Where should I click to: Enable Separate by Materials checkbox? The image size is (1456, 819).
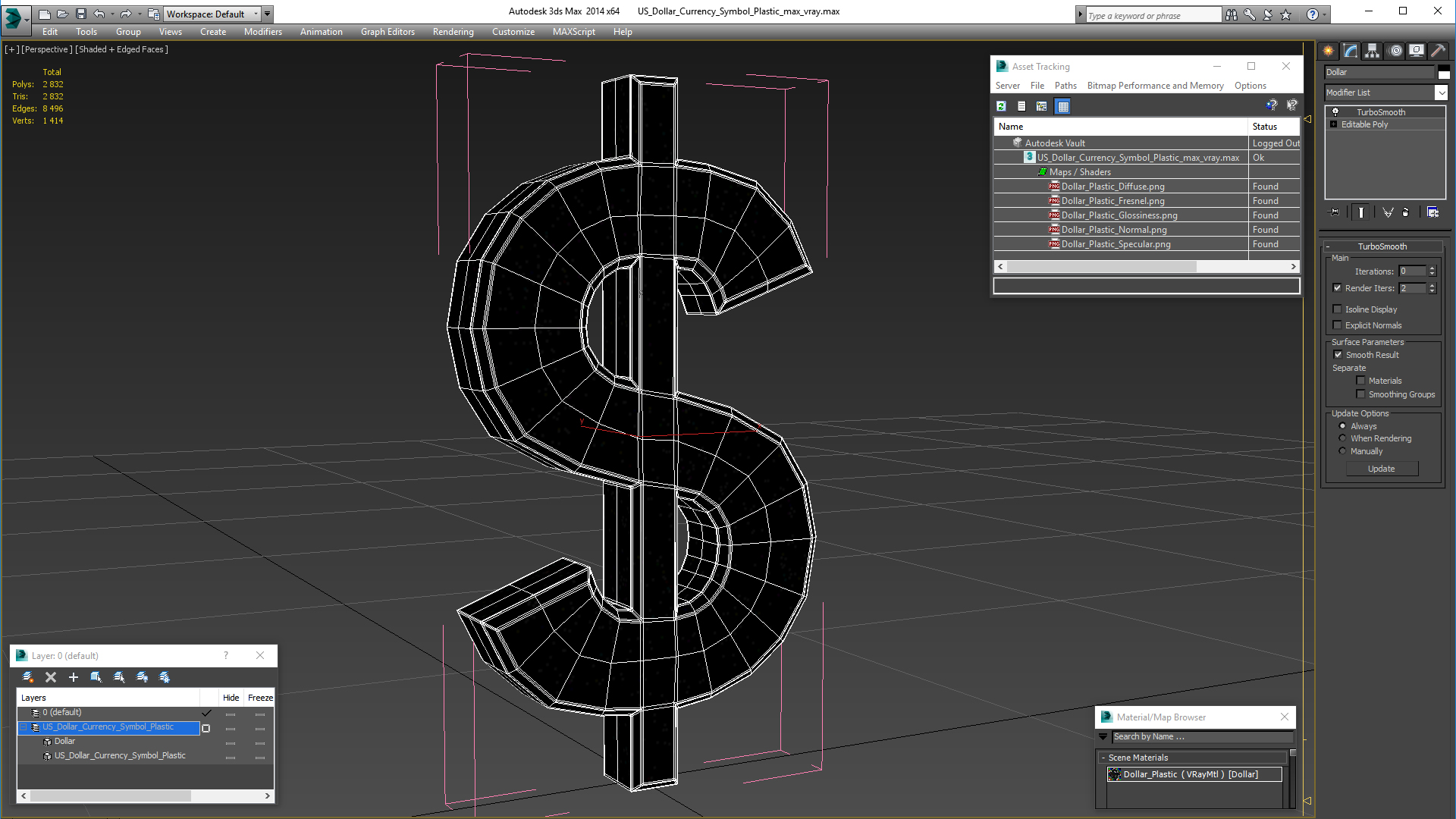tap(1360, 381)
